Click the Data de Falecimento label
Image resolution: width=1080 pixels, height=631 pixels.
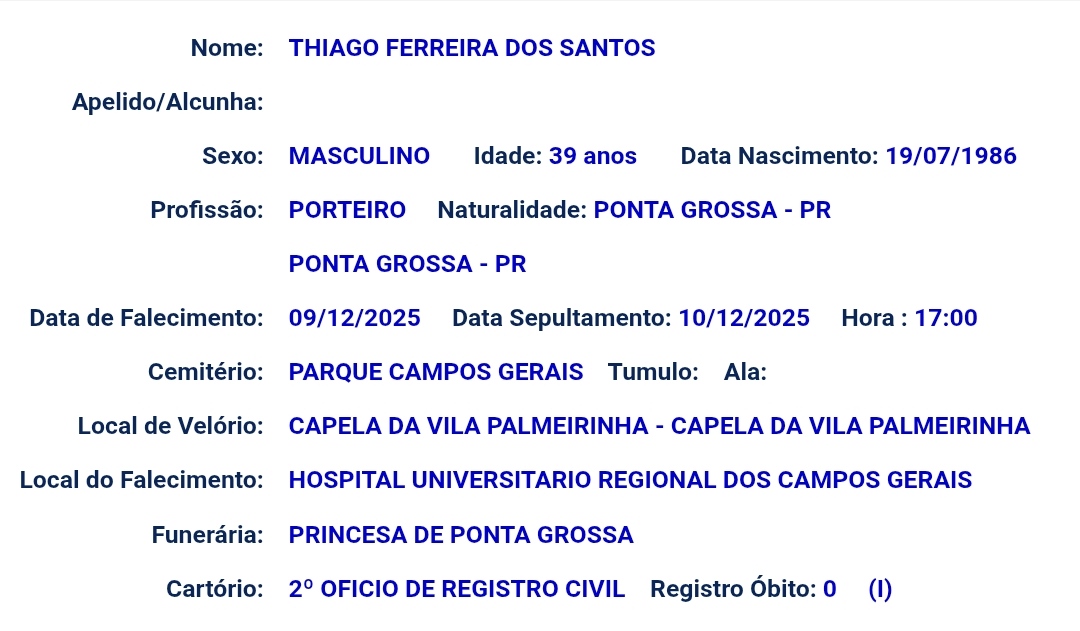point(146,318)
